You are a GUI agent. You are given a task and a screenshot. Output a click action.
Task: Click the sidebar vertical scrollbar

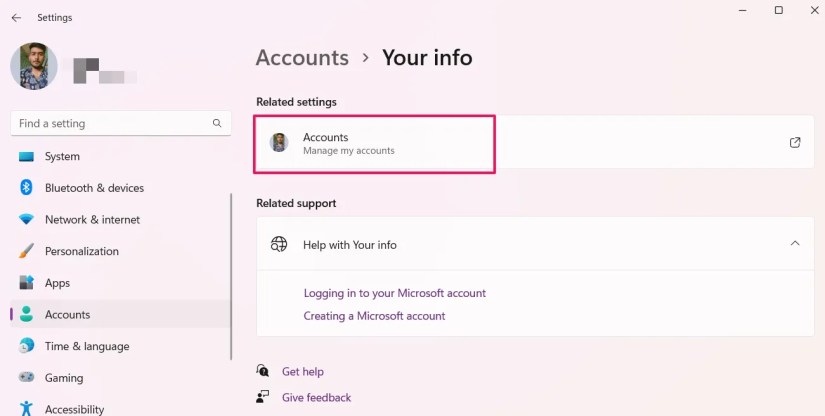(x=231, y=277)
